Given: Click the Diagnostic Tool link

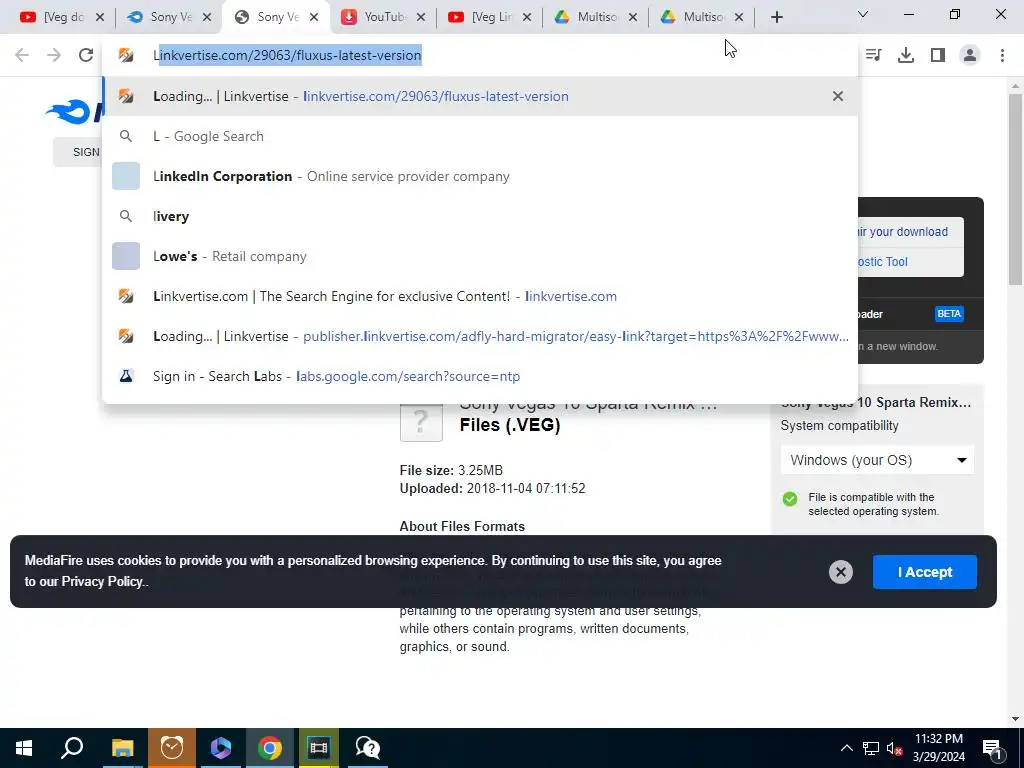Looking at the screenshot, I should [x=882, y=262].
